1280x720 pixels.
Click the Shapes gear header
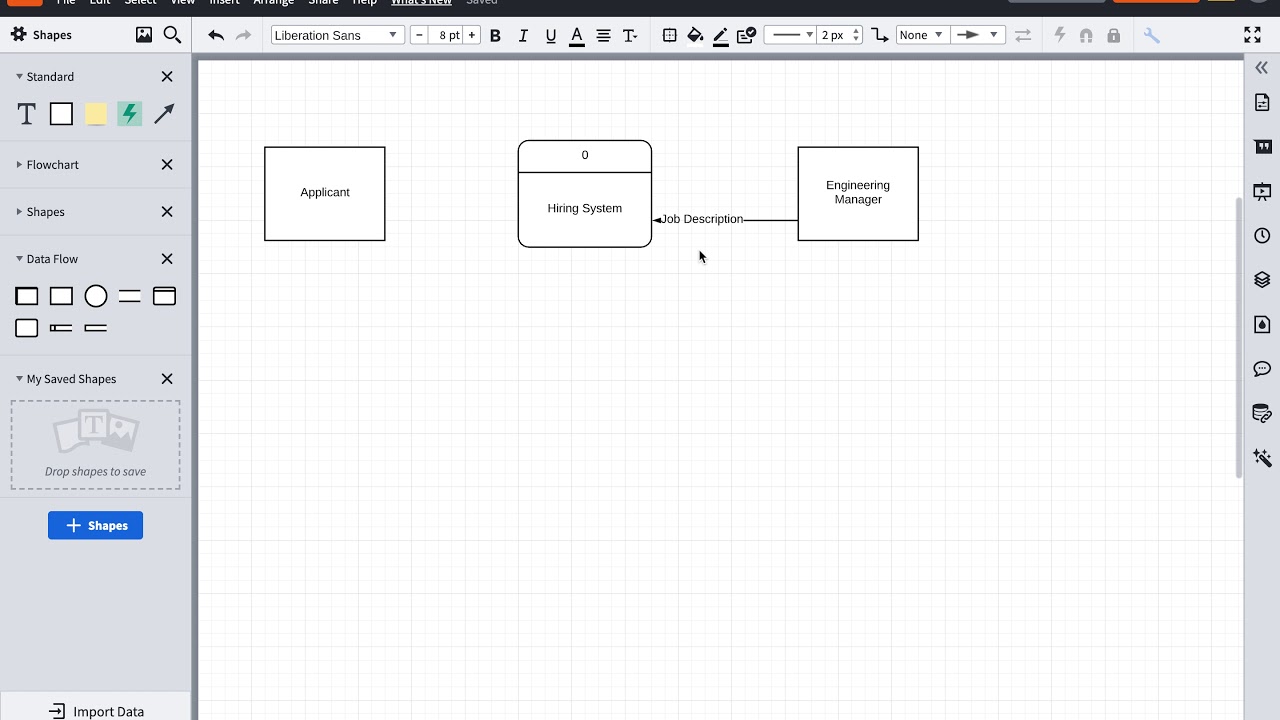42,35
